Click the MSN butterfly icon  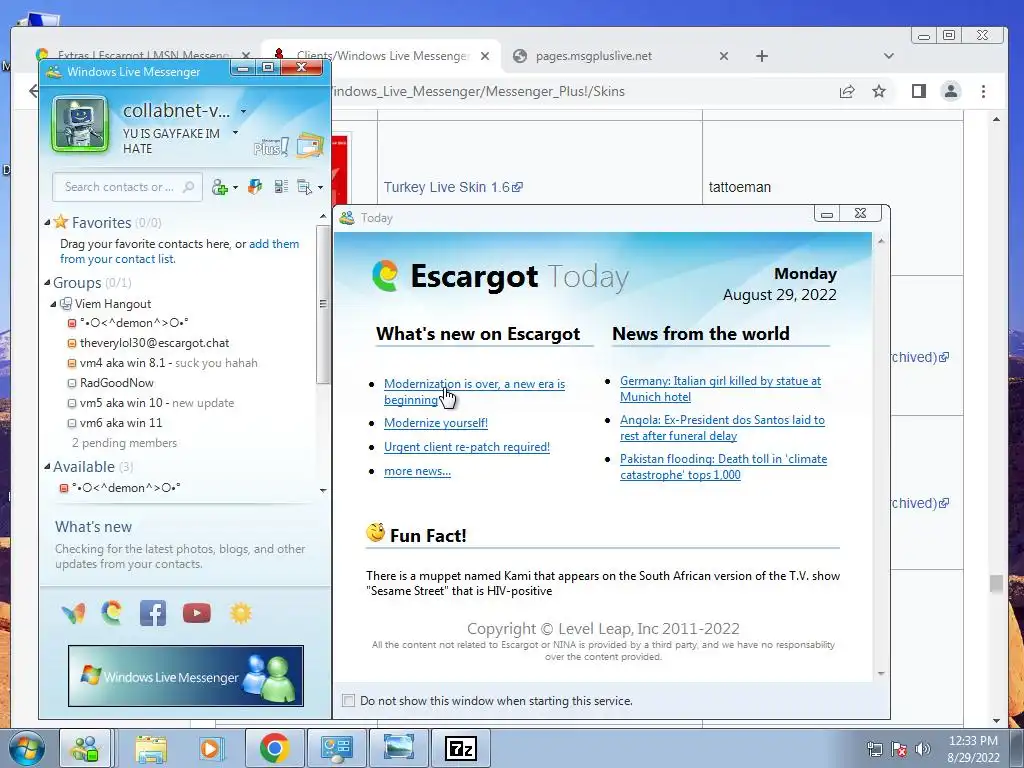(x=73, y=613)
